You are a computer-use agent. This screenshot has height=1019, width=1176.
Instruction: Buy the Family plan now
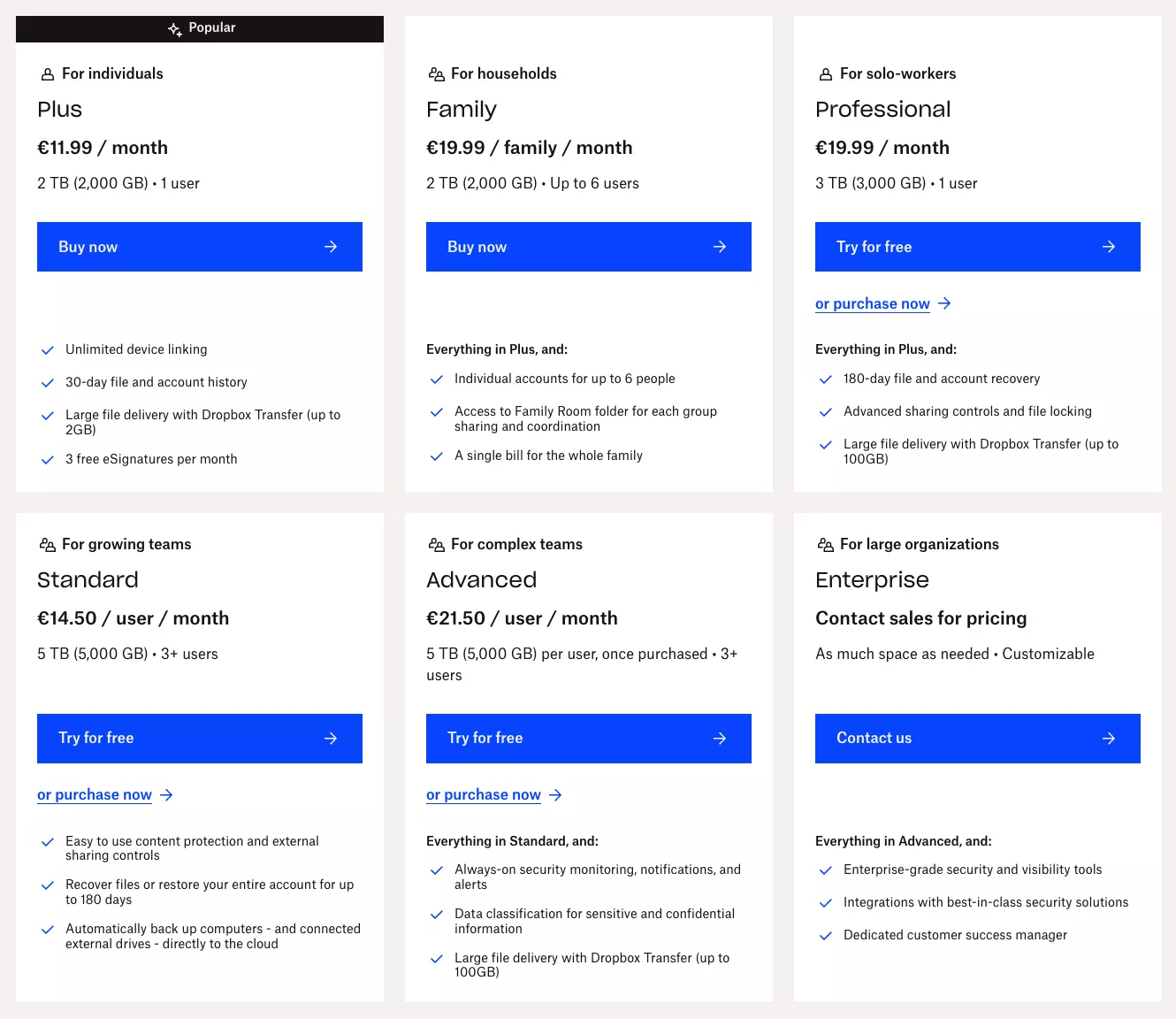[589, 247]
